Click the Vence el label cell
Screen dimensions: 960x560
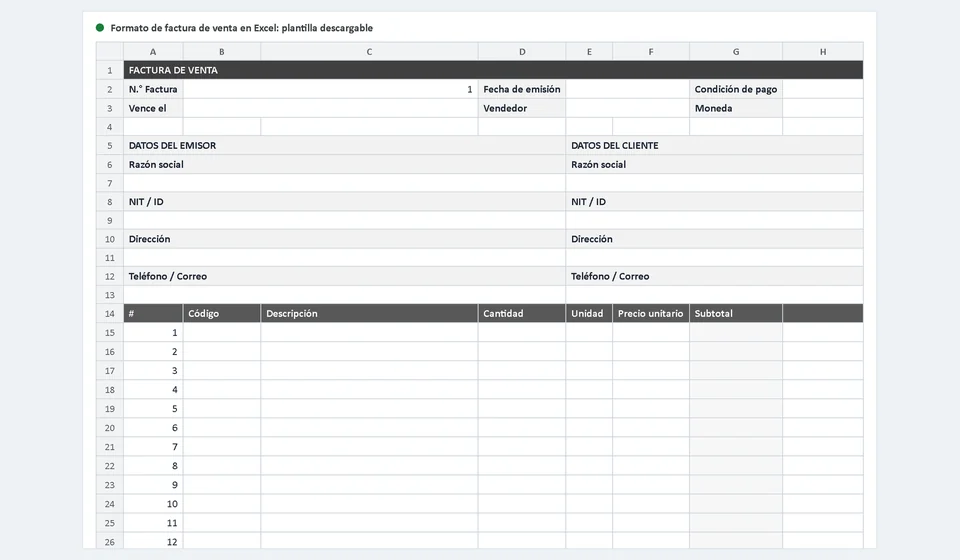point(153,108)
